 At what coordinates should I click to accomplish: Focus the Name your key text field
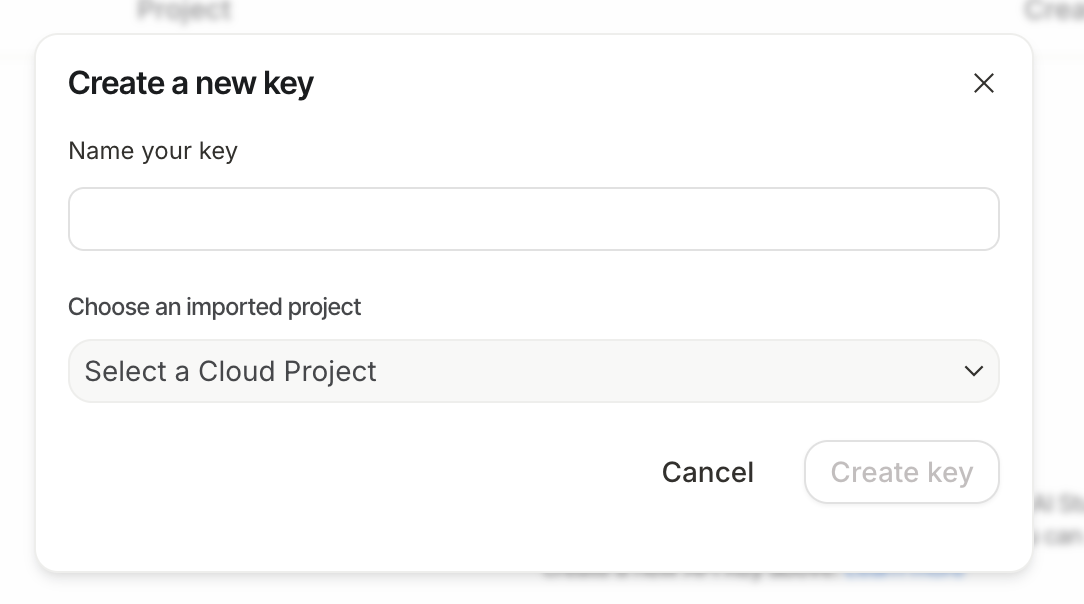[533, 219]
